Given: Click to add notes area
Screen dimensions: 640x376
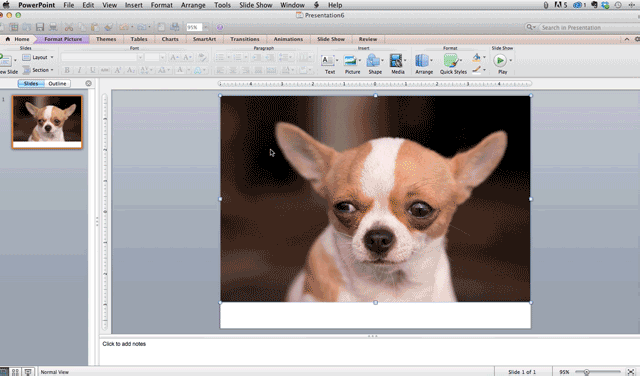Looking at the screenshot, I should 369,351.
